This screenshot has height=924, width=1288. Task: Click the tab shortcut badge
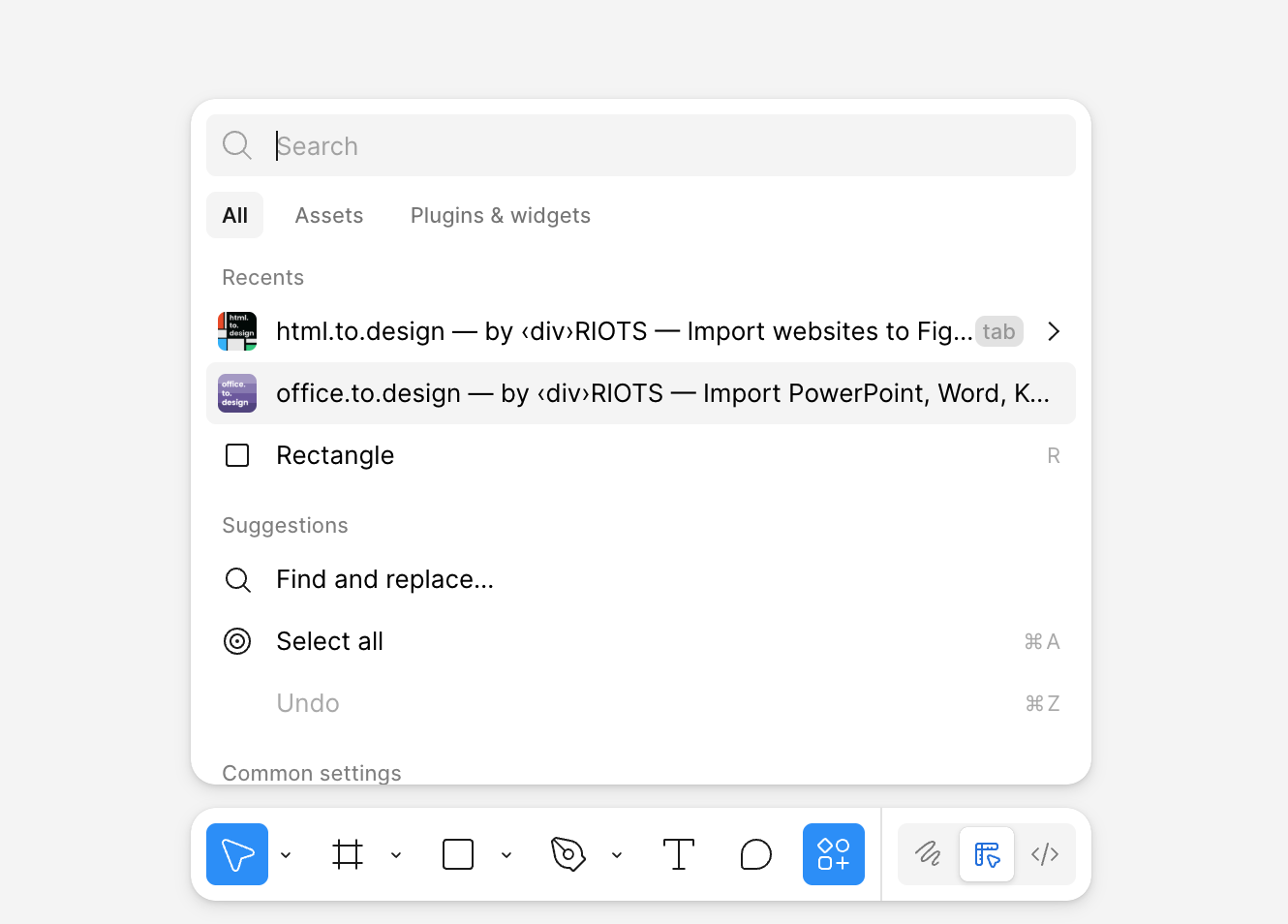[x=998, y=331]
